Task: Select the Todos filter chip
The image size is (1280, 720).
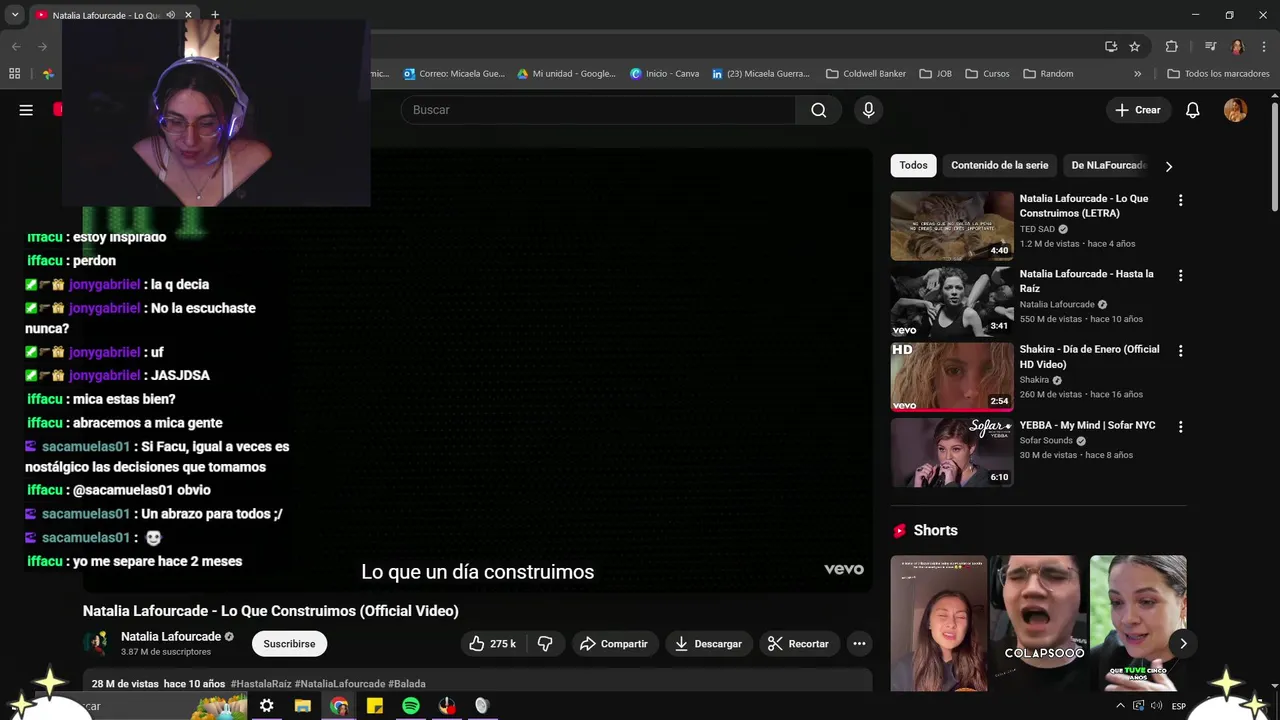Action: [x=913, y=165]
